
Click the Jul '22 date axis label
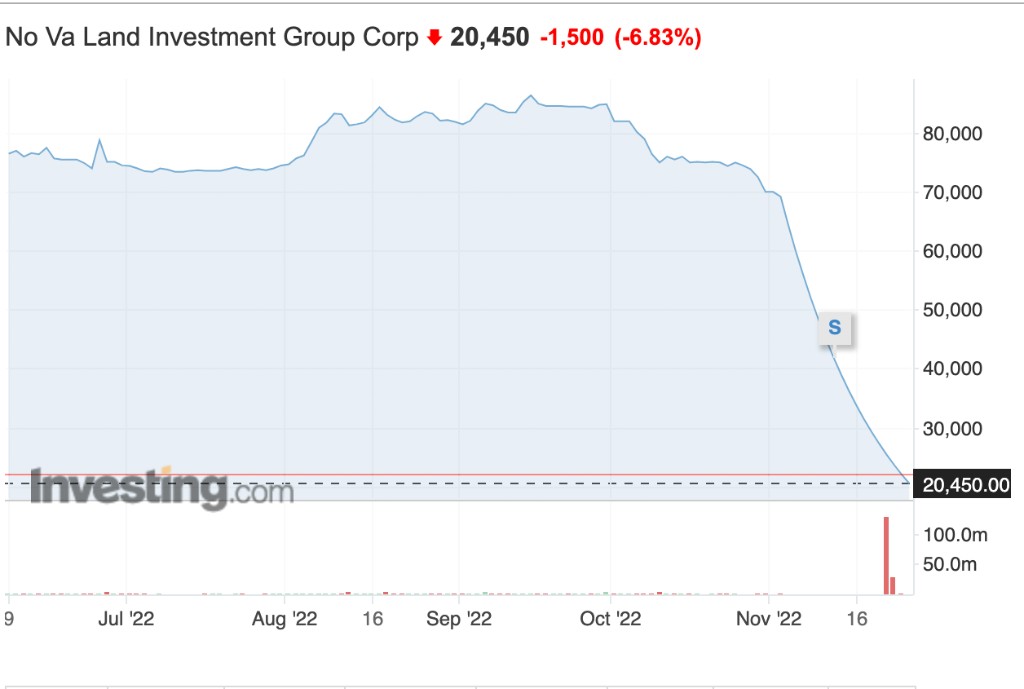(x=126, y=619)
